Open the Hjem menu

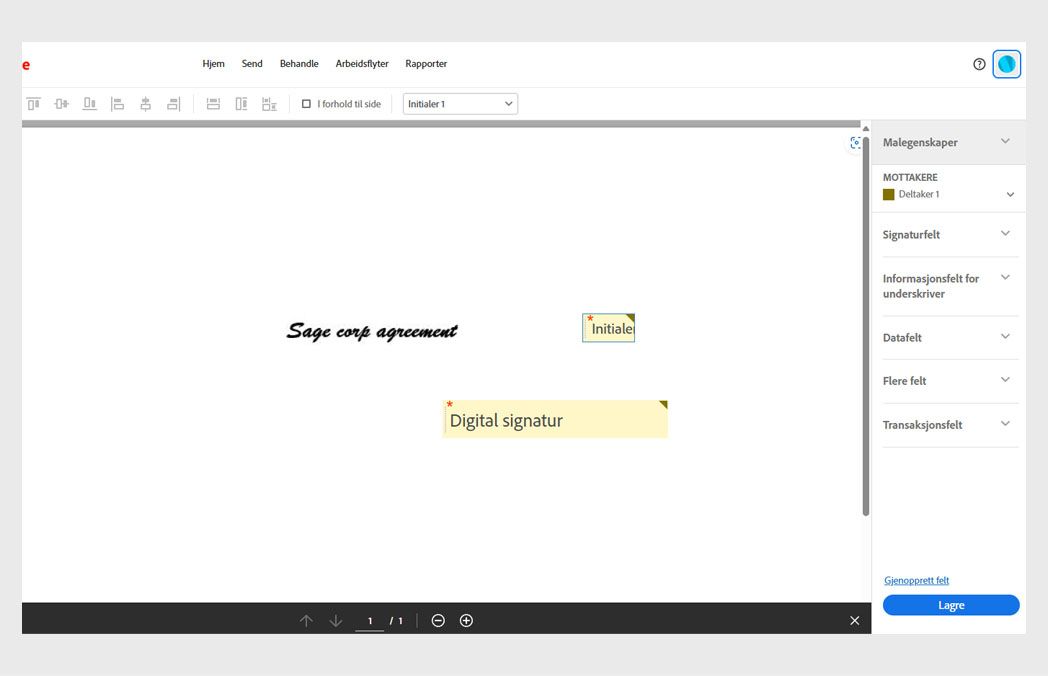(213, 64)
